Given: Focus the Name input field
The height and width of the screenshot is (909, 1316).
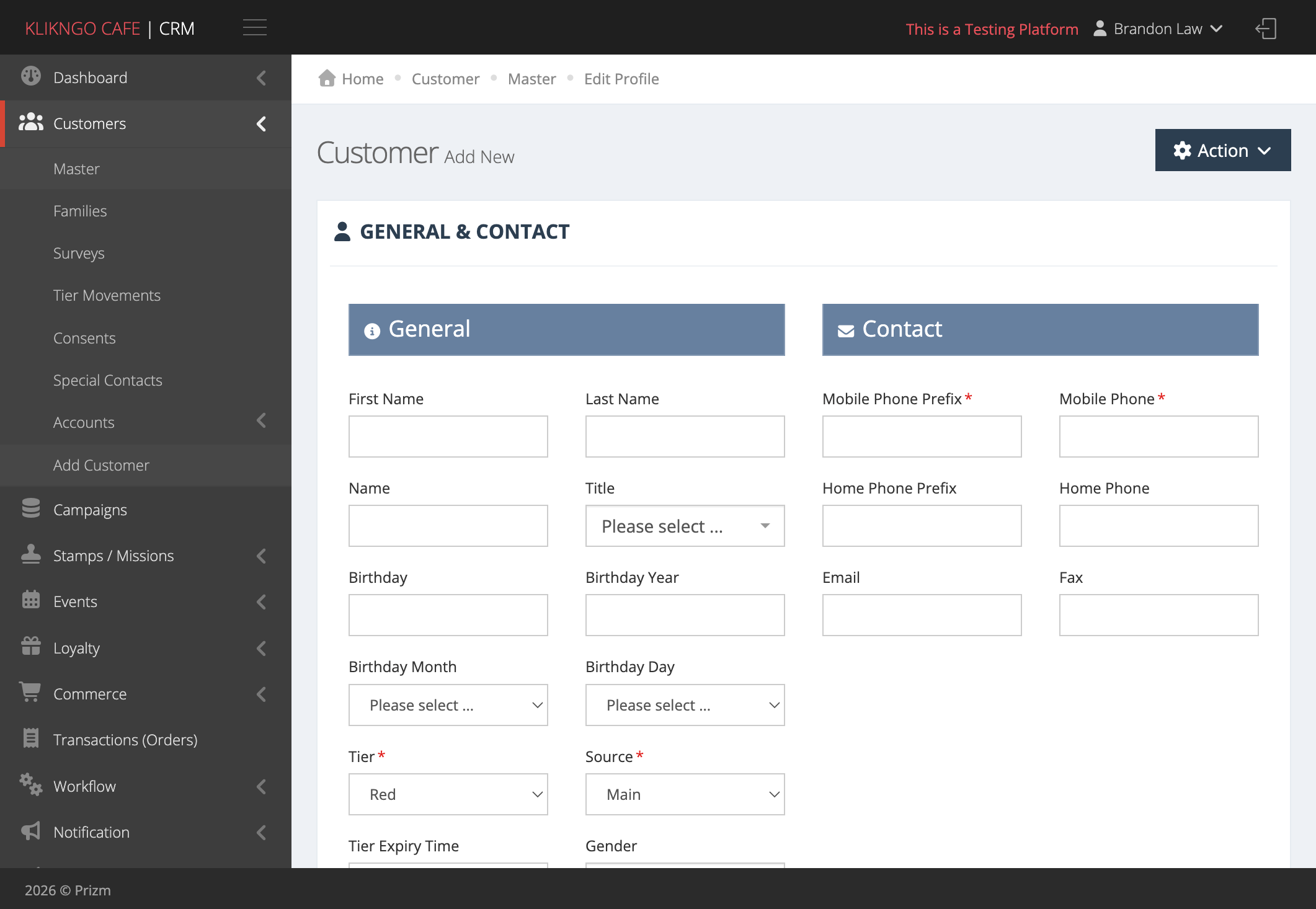Looking at the screenshot, I should click(x=448, y=526).
